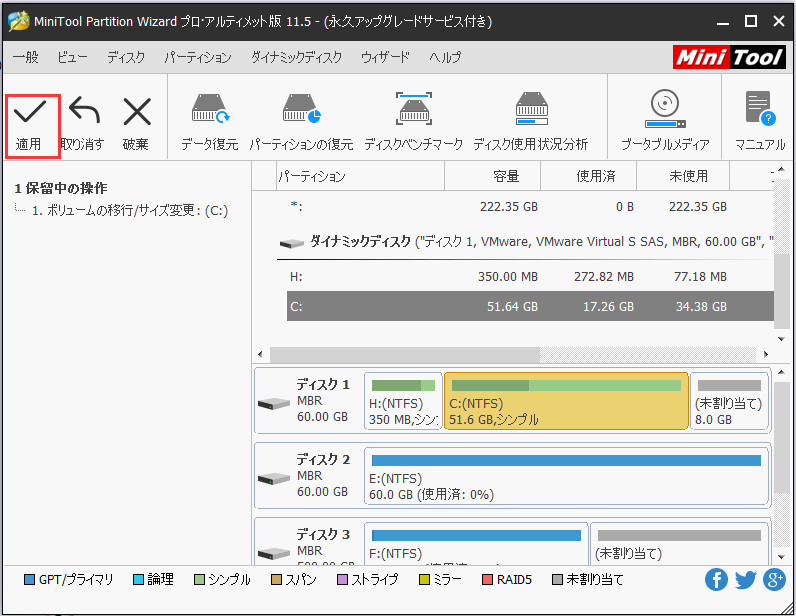This screenshot has width=796, height=616.
Task: Start the ディスクベンチマーク disk benchmark
Action: [413, 110]
